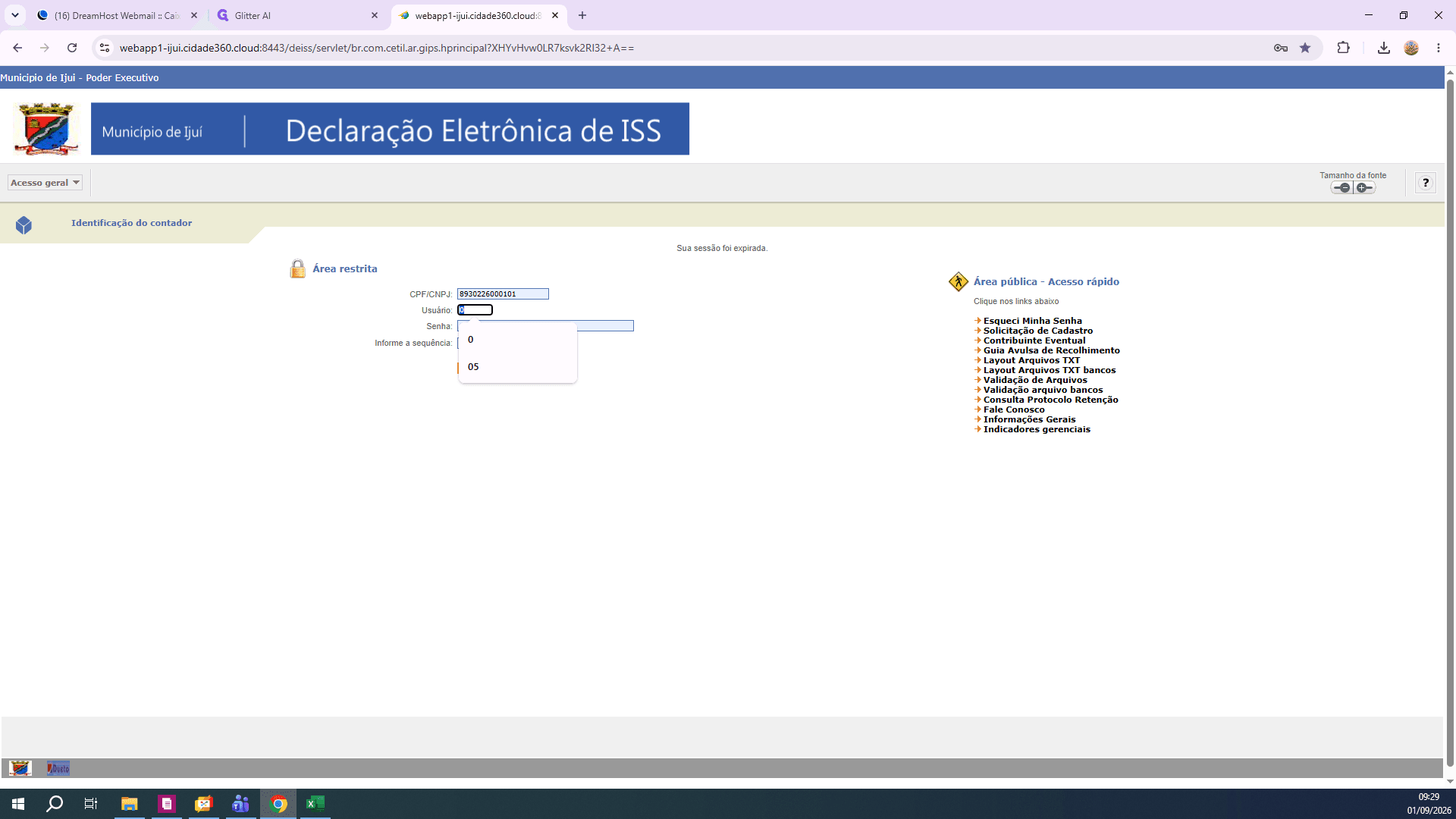Image resolution: width=1456 pixels, height=819 pixels.
Task: Close the Glitter AI tab
Action: coord(375,15)
